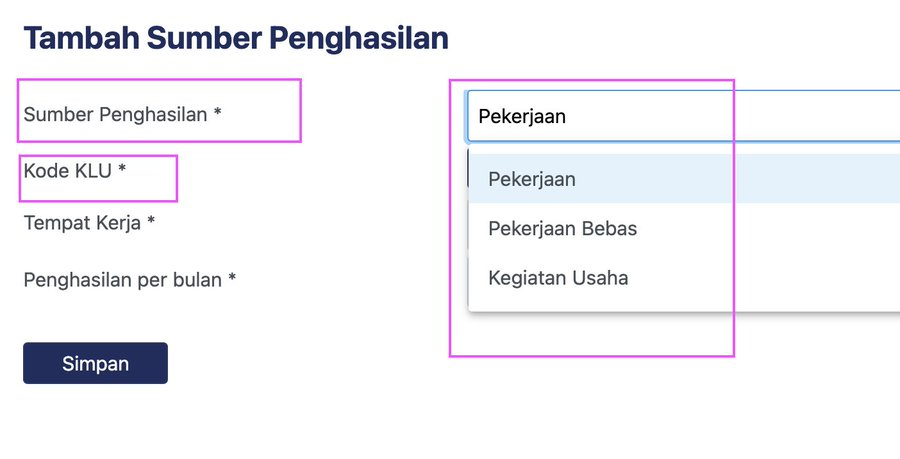Save the form with the Simpan button
The height and width of the screenshot is (459, 900).
point(95,363)
